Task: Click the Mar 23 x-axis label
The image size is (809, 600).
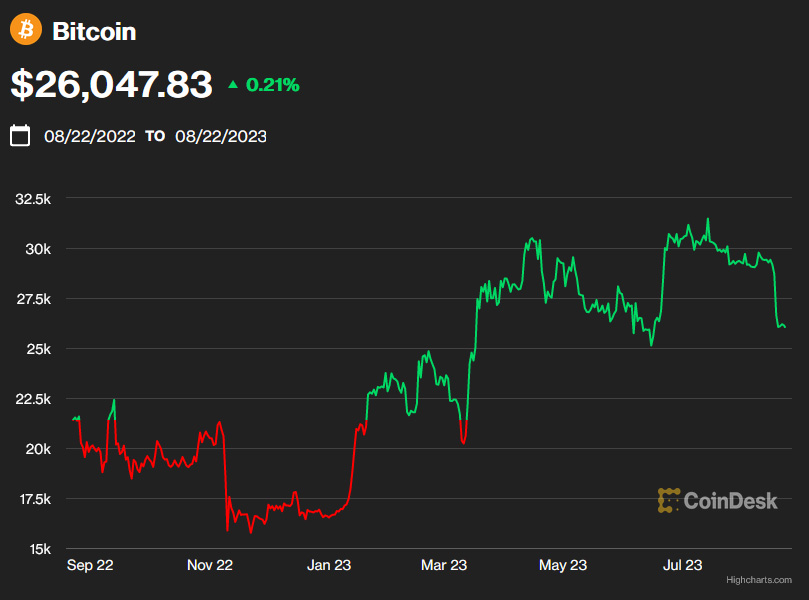Action: (444, 566)
